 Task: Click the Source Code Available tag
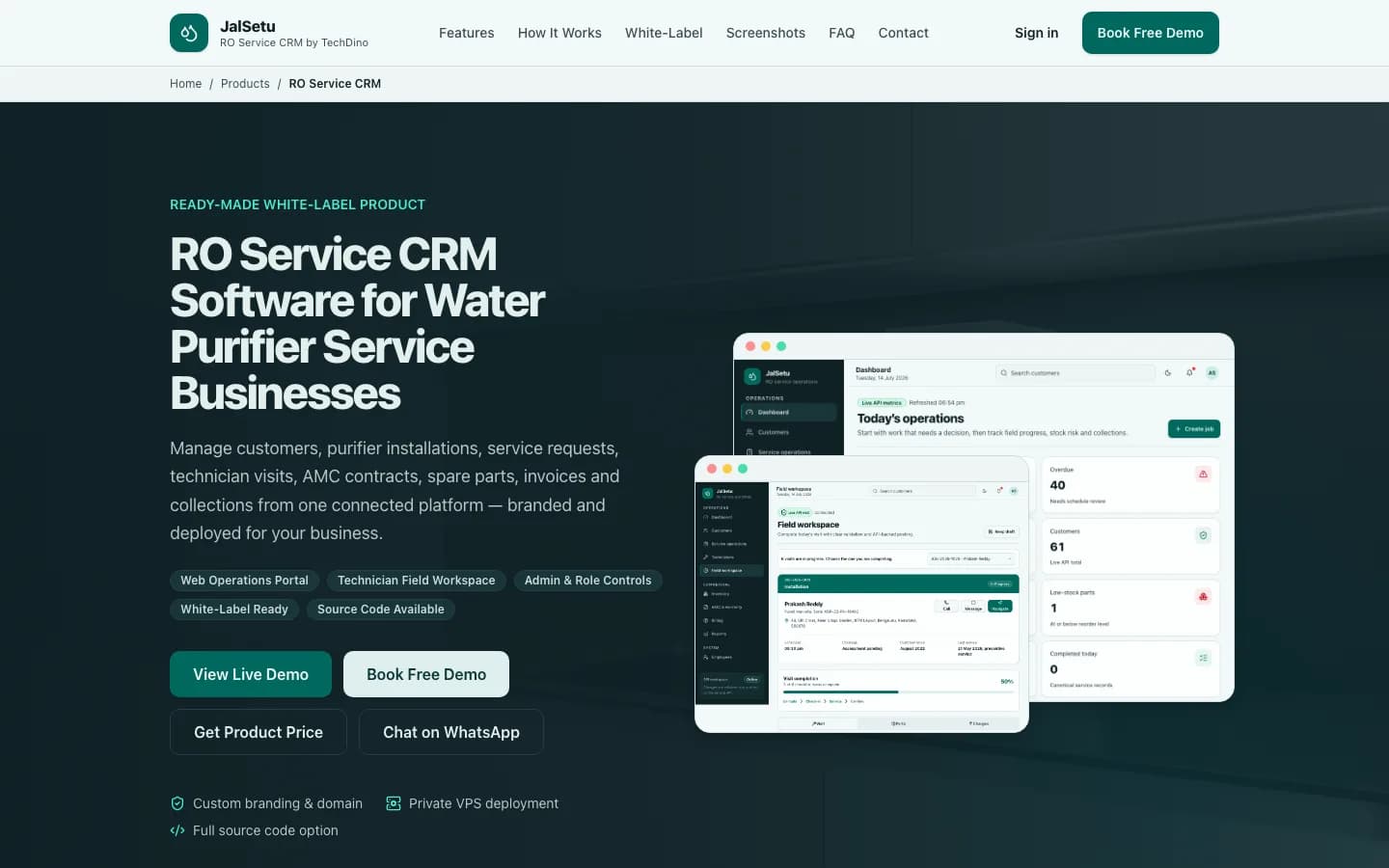tap(381, 610)
